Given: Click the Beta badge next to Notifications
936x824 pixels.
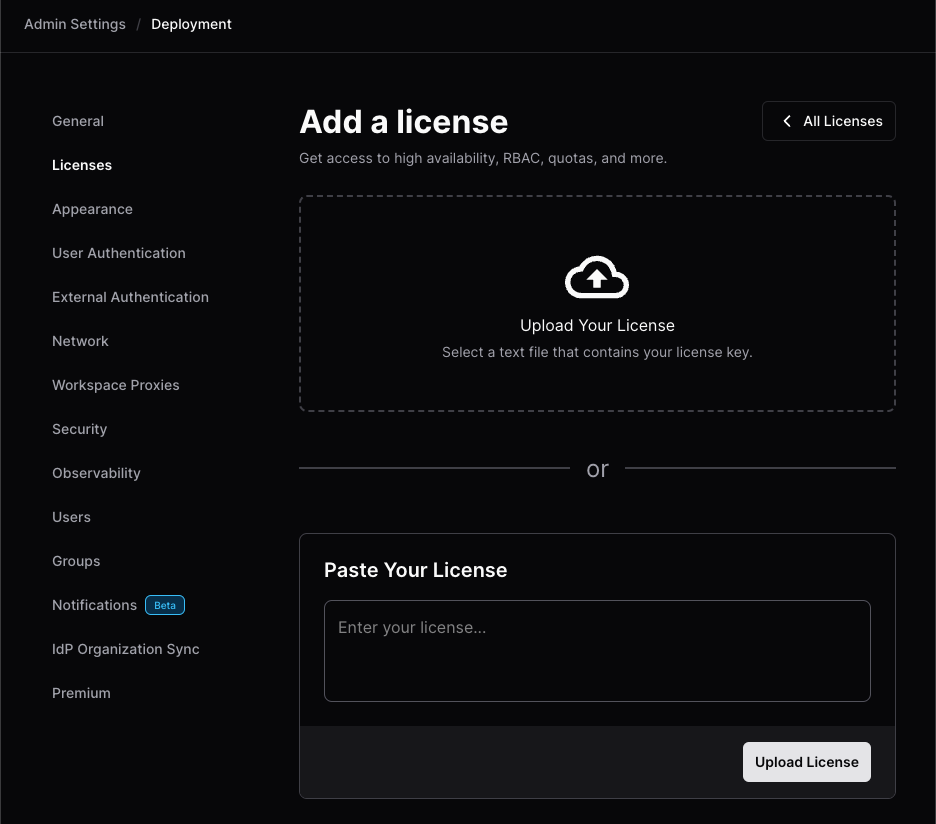Looking at the screenshot, I should (164, 605).
